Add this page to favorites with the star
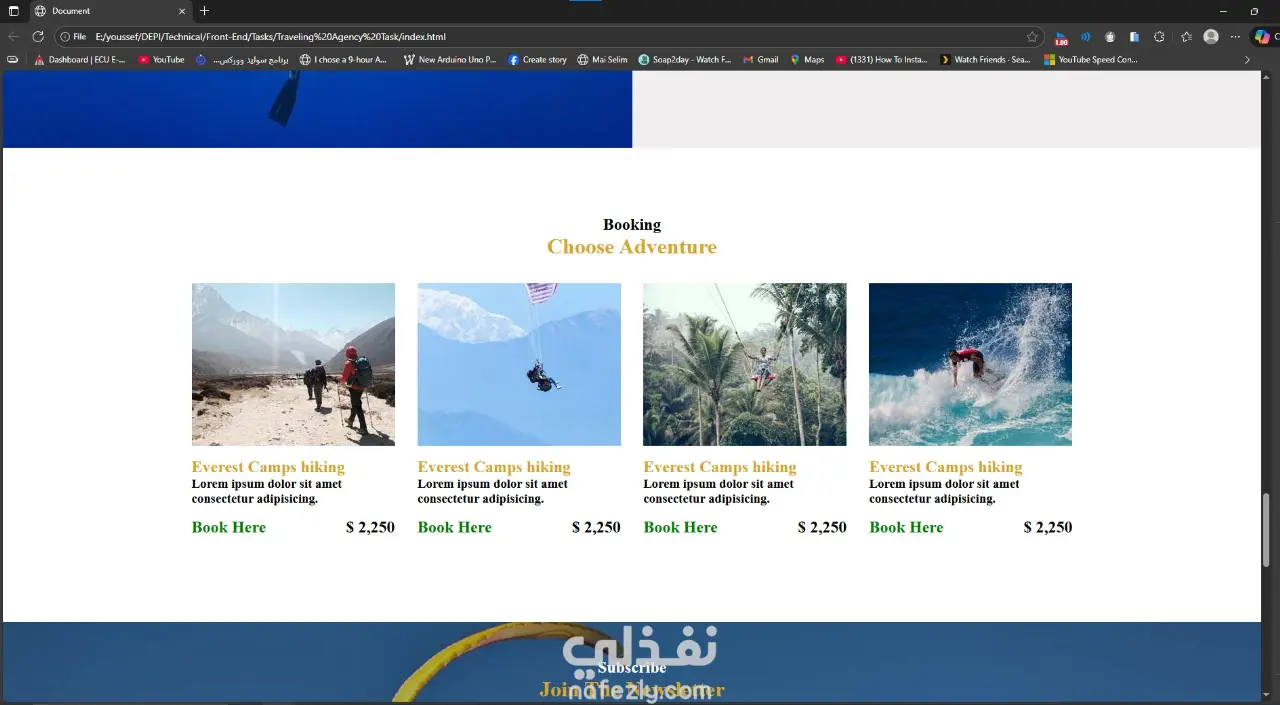 [x=1032, y=36]
